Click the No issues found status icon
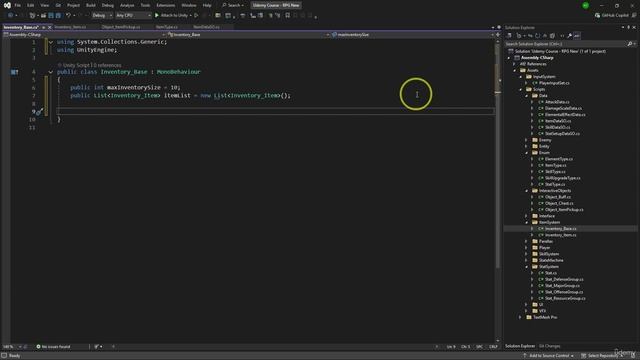Screen dimensions: 640x360 pos(38,347)
